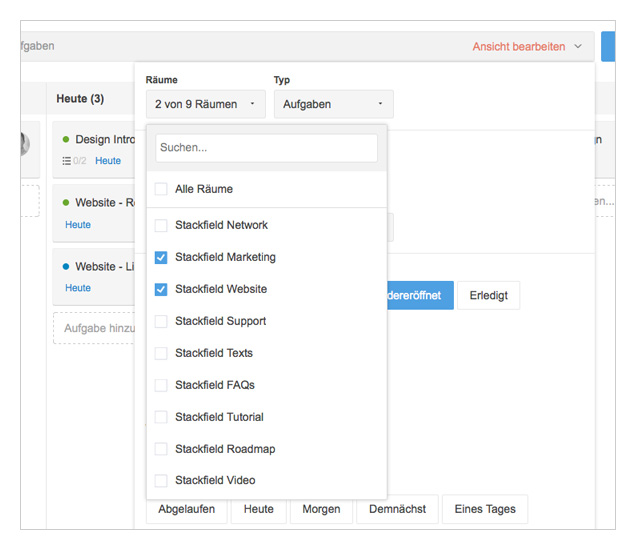
Task: Enable the Stackfield Network room checkbox
Action: (x=161, y=225)
